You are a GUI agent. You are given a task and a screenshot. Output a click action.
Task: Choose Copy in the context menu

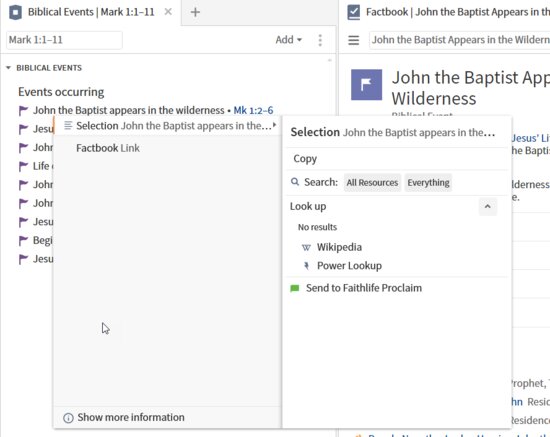coord(305,159)
